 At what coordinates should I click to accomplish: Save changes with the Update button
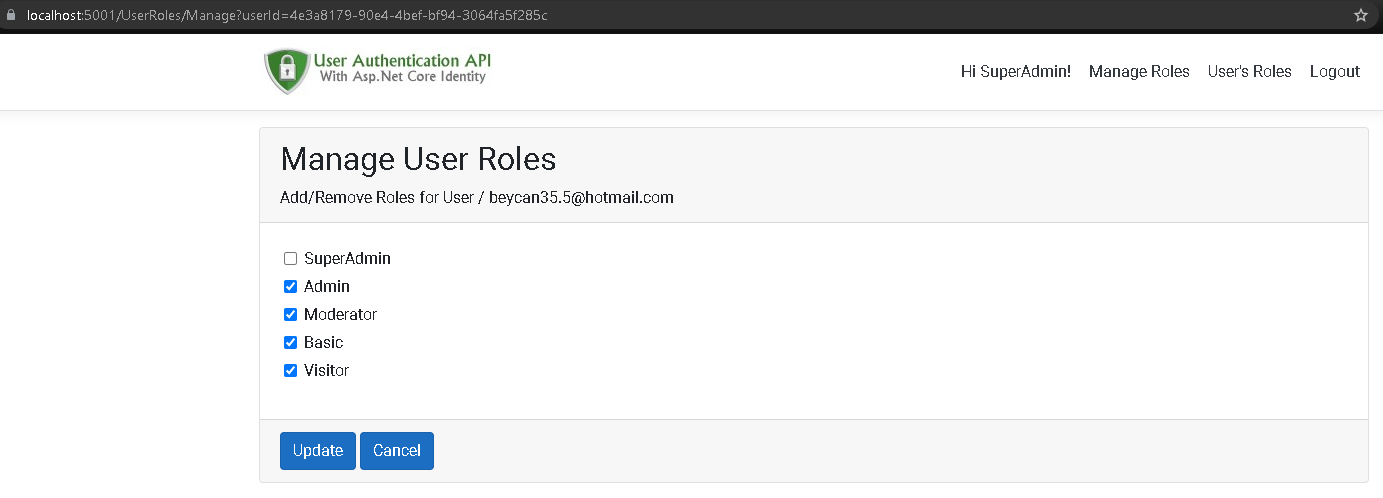tap(318, 450)
